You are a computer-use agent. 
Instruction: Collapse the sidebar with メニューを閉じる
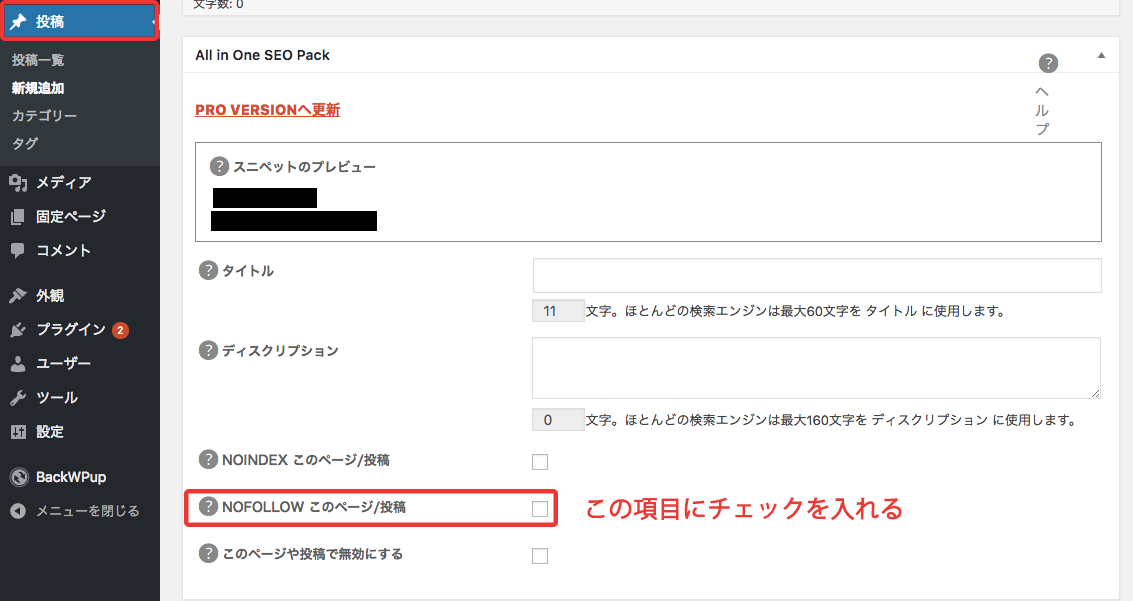(76, 511)
